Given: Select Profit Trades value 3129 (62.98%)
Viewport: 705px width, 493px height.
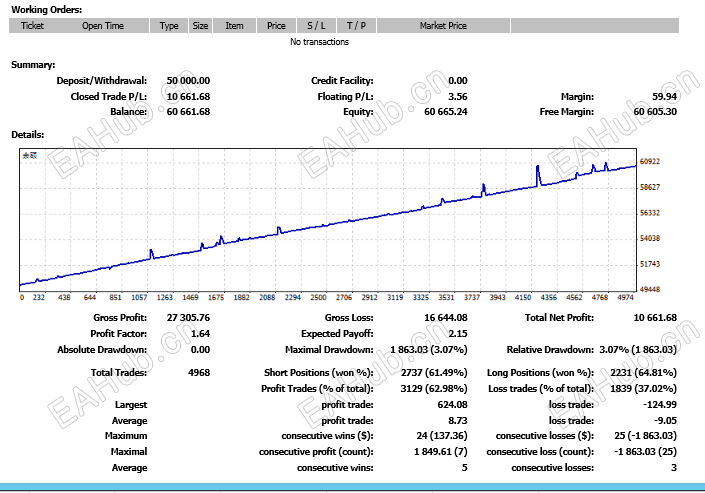Looking at the screenshot, I should (434, 389).
